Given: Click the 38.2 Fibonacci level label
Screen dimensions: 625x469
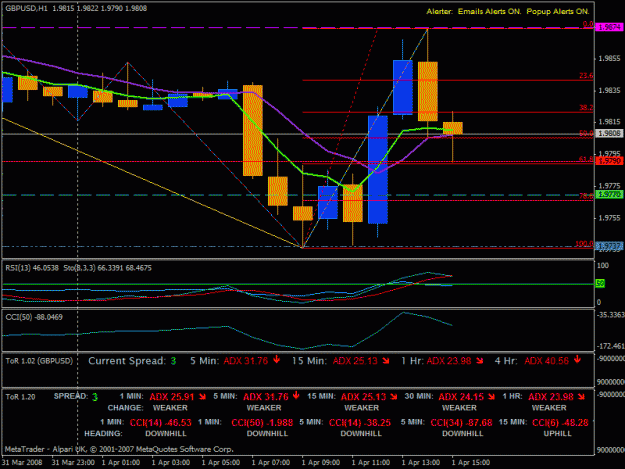Looking at the screenshot, I should coord(586,108).
